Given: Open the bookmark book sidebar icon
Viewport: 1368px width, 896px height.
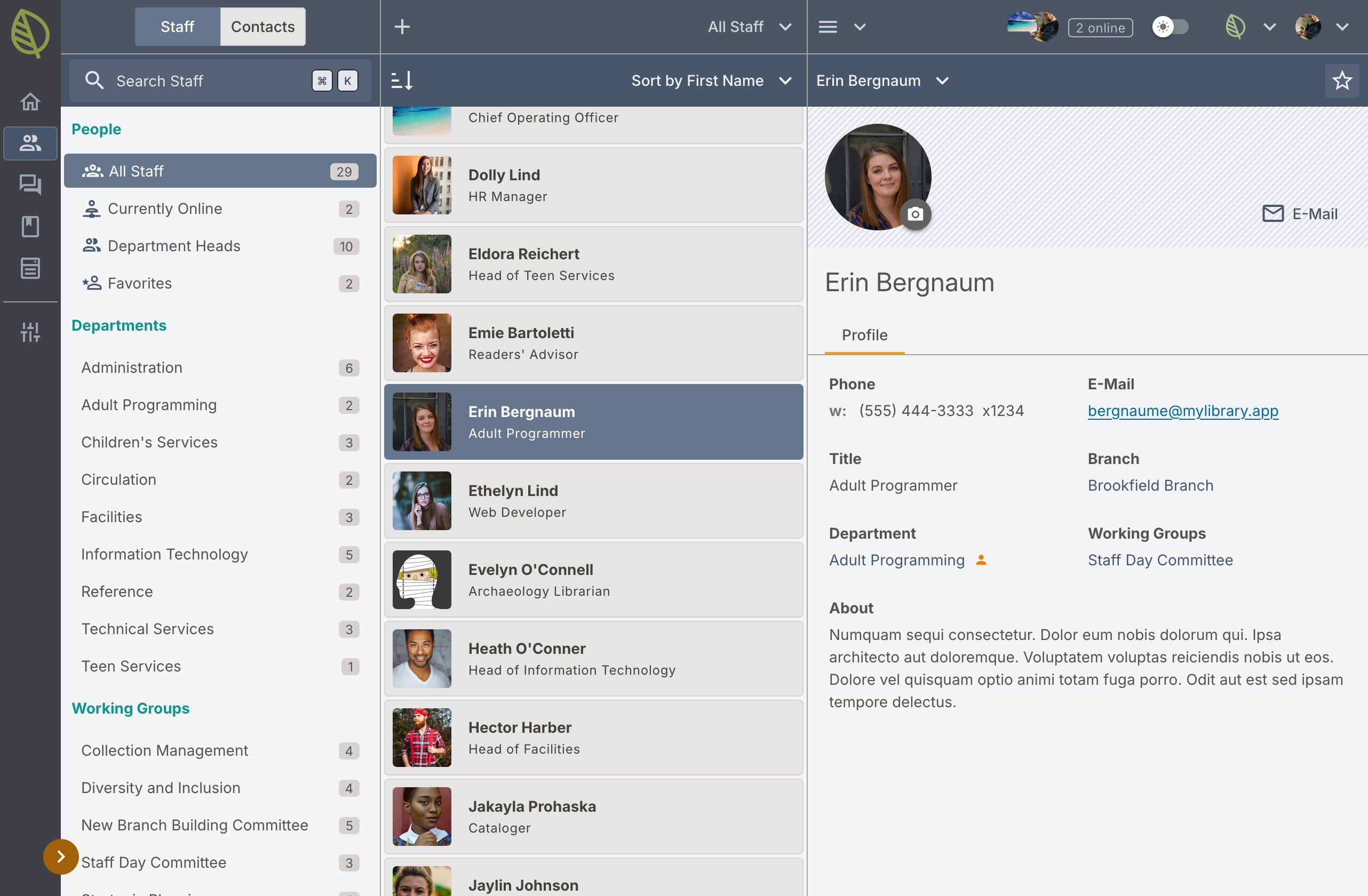Looking at the screenshot, I should pyautogui.click(x=30, y=227).
